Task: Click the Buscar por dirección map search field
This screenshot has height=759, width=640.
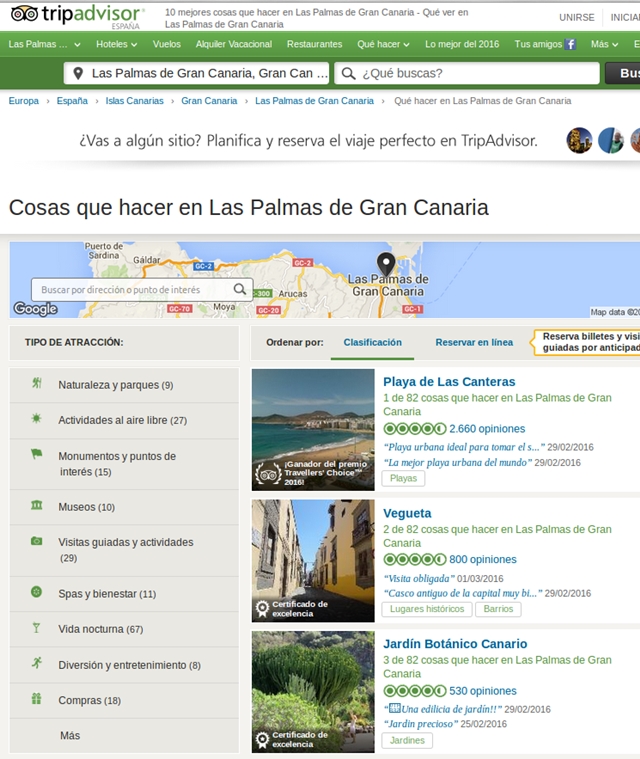Action: pos(142,289)
